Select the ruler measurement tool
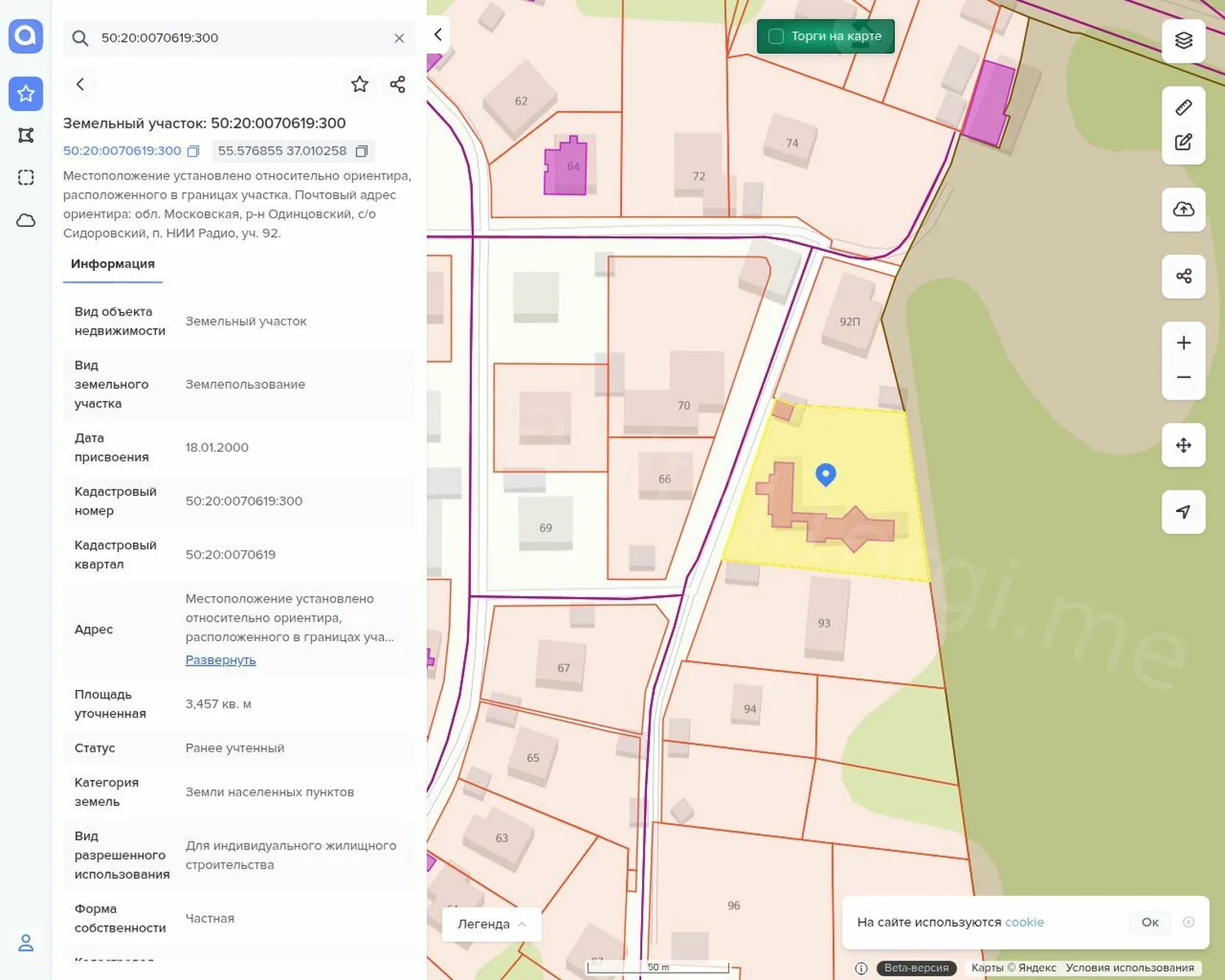 1183,108
